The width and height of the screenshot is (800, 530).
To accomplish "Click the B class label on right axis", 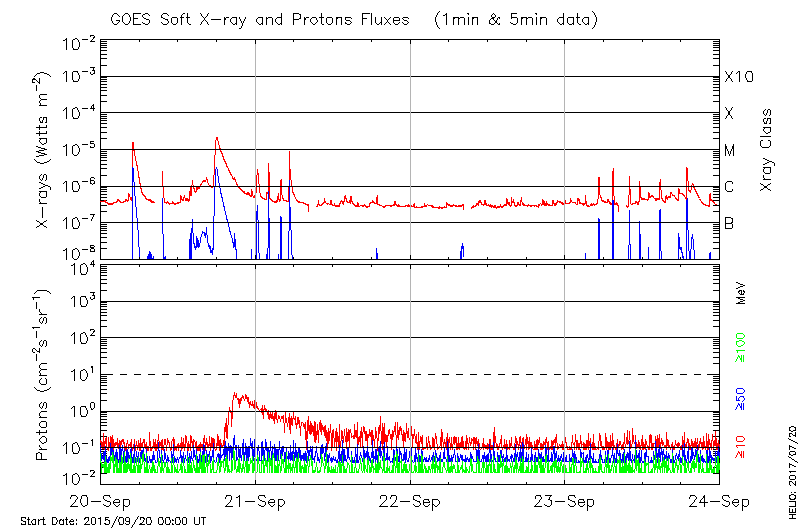I will click(x=729, y=223).
